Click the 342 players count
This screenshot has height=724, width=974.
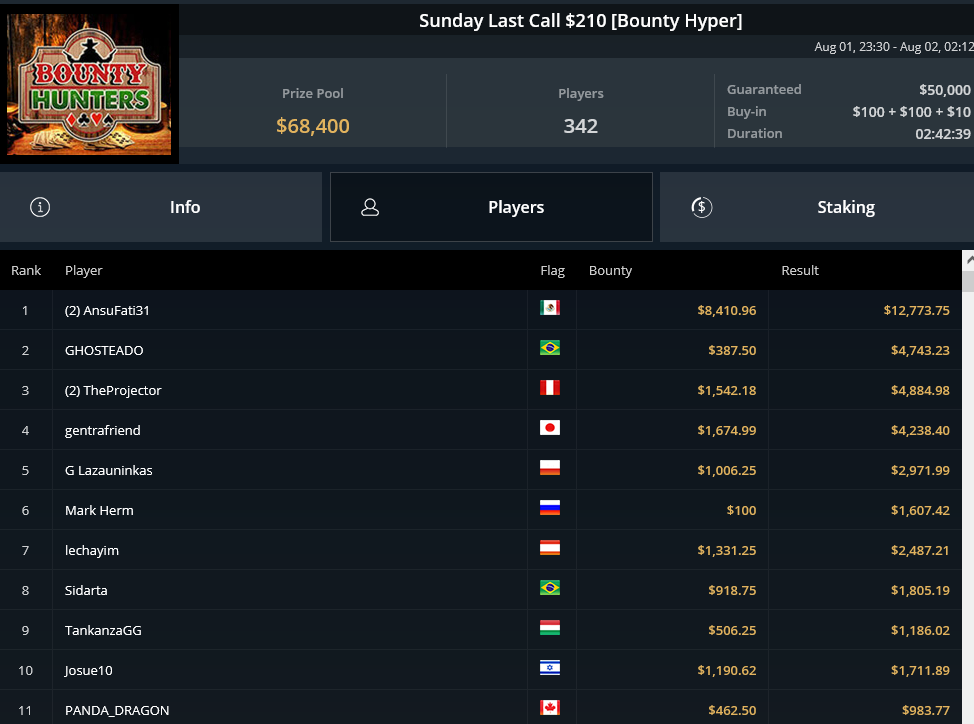tap(581, 126)
